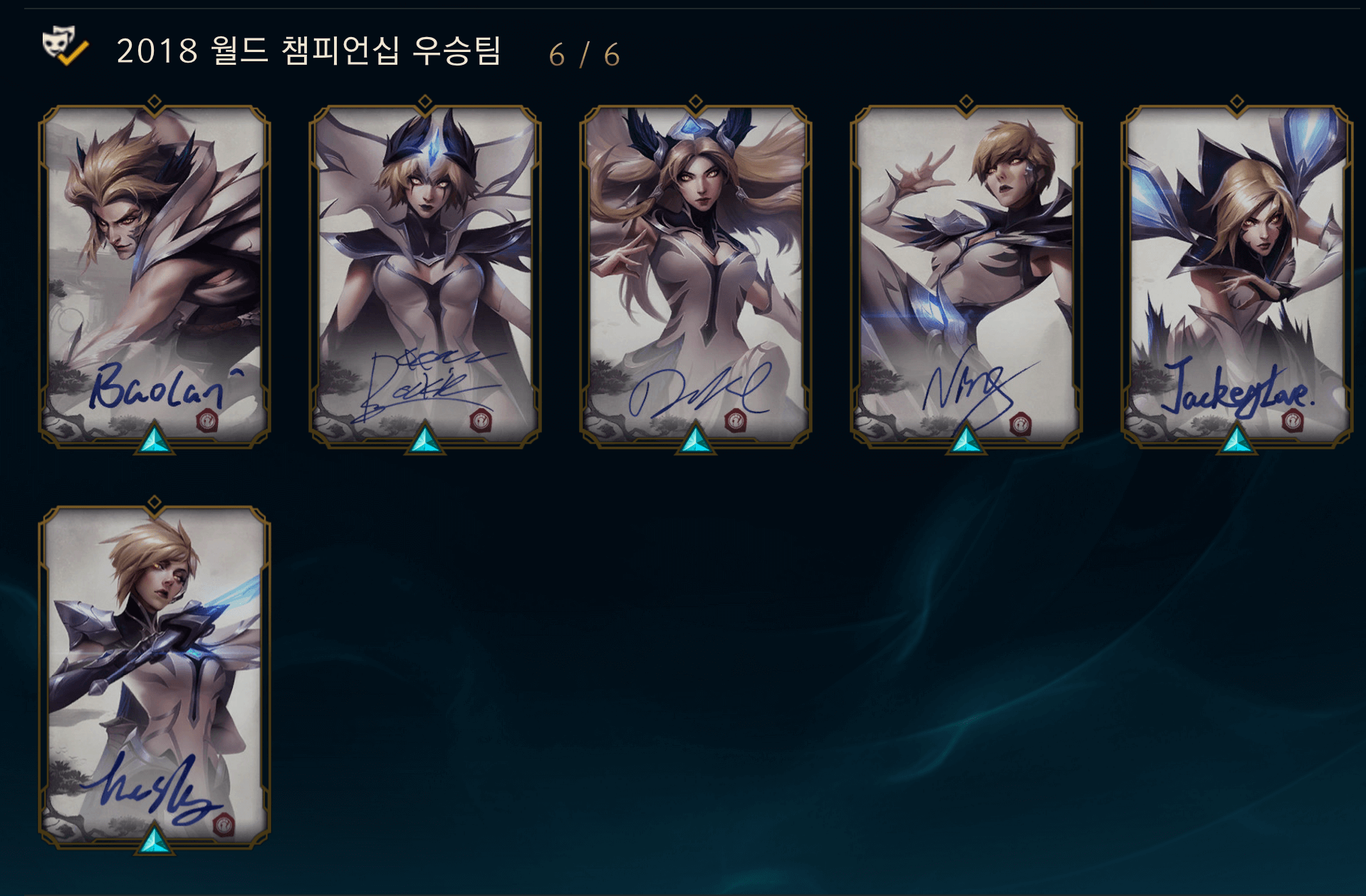
Task: Click the red IG seal on Baolan card
Action: coord(207,421)
